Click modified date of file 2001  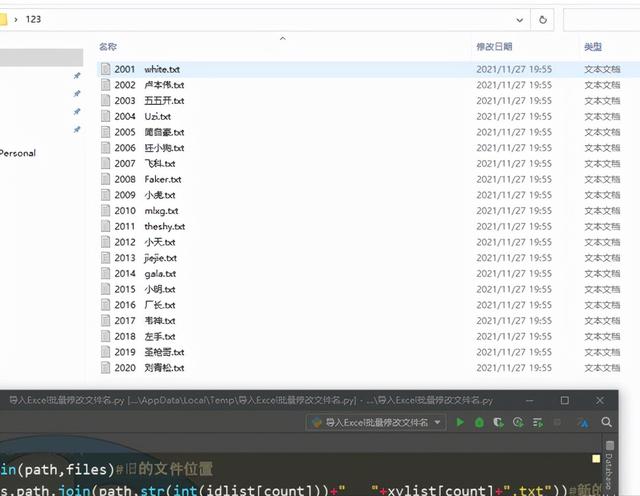(514, 69)
